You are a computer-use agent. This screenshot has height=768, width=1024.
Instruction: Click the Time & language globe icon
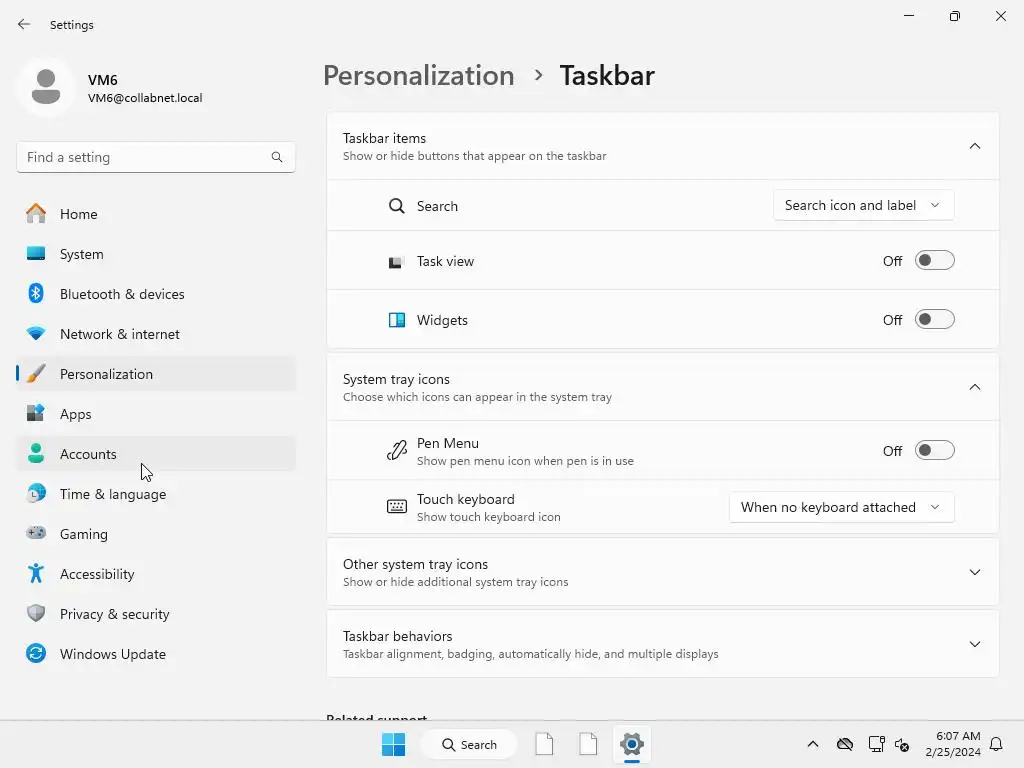tap(36, 494)
